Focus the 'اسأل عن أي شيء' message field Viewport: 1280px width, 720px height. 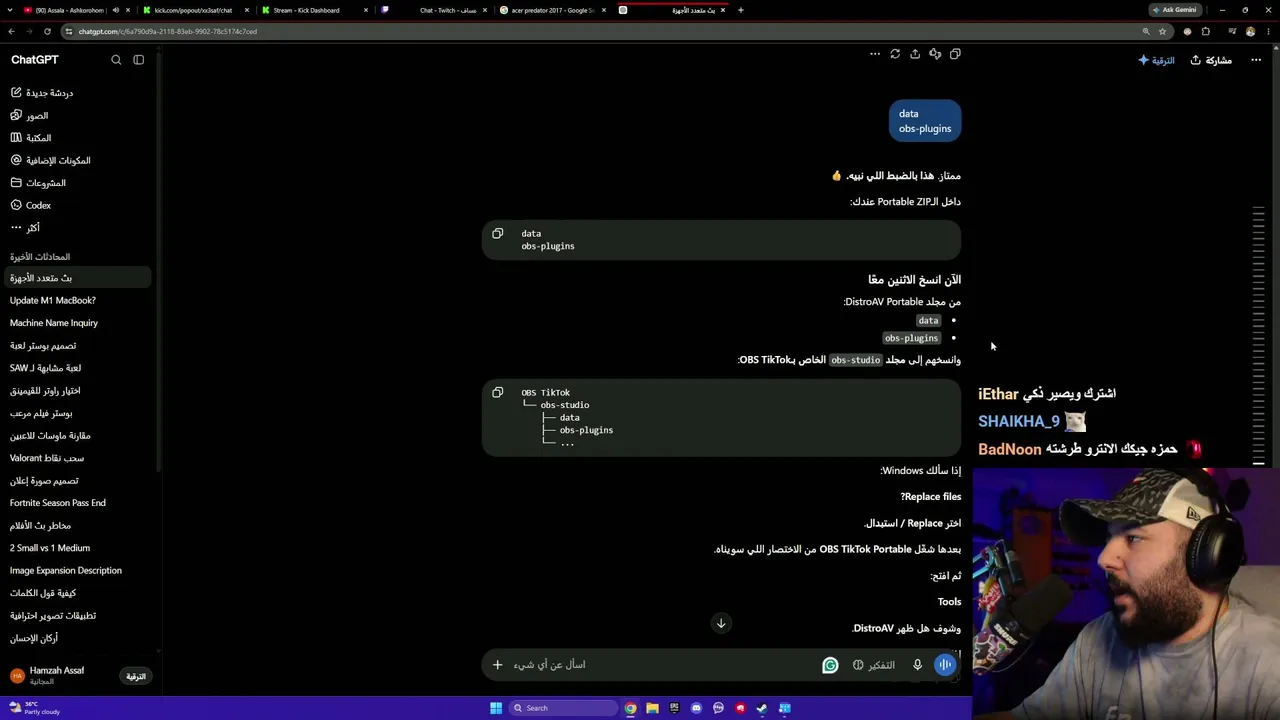(660, 664)
